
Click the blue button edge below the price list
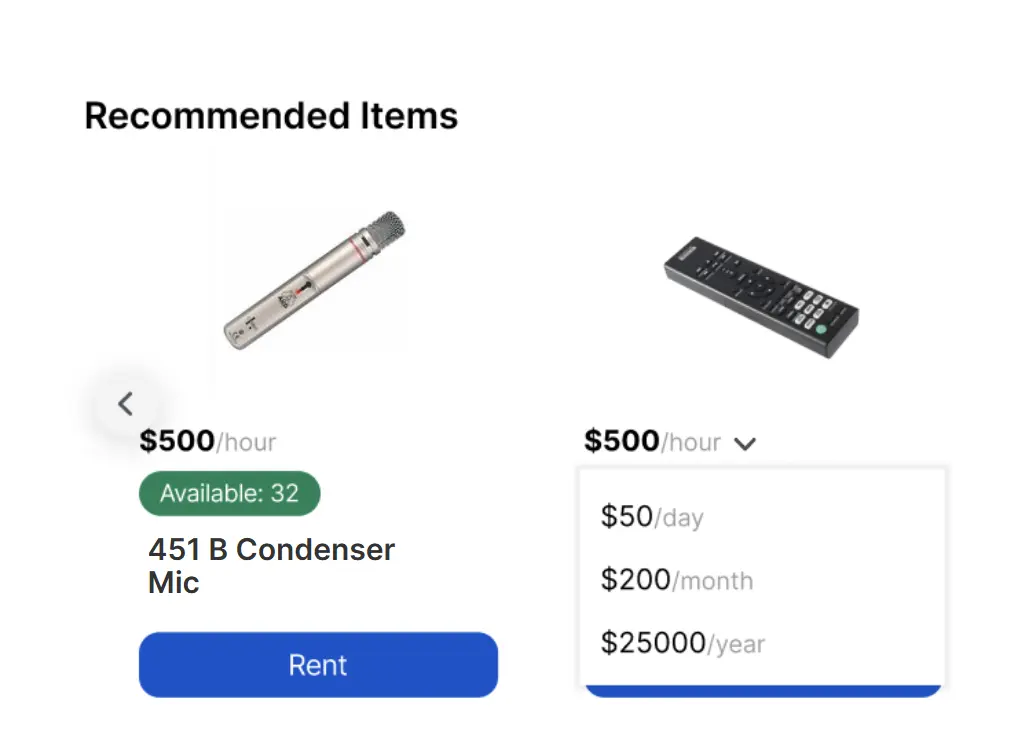(x=762, y=691)
